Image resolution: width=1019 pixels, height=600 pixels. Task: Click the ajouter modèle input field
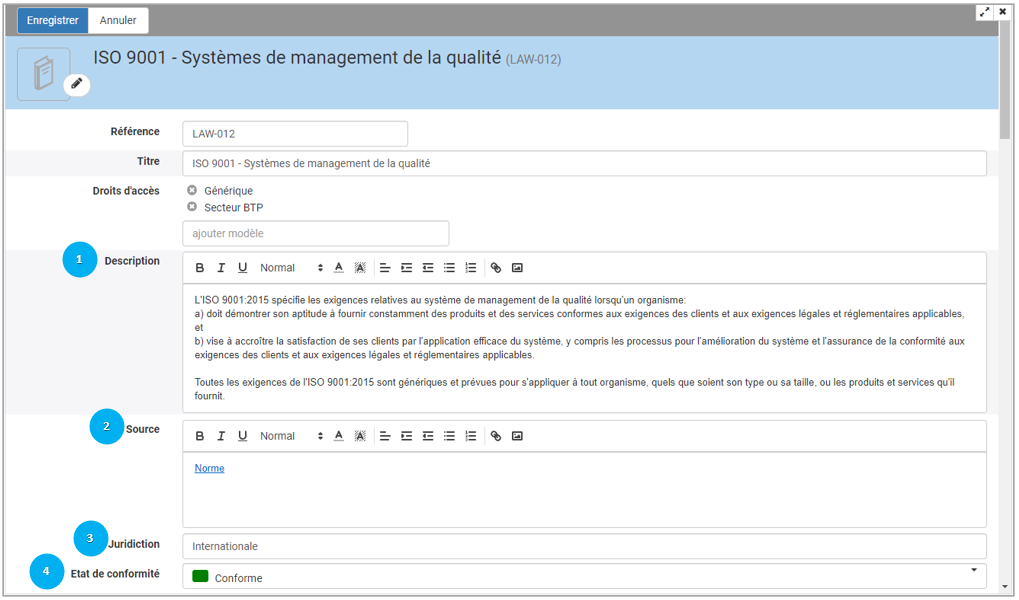[315, 233]
